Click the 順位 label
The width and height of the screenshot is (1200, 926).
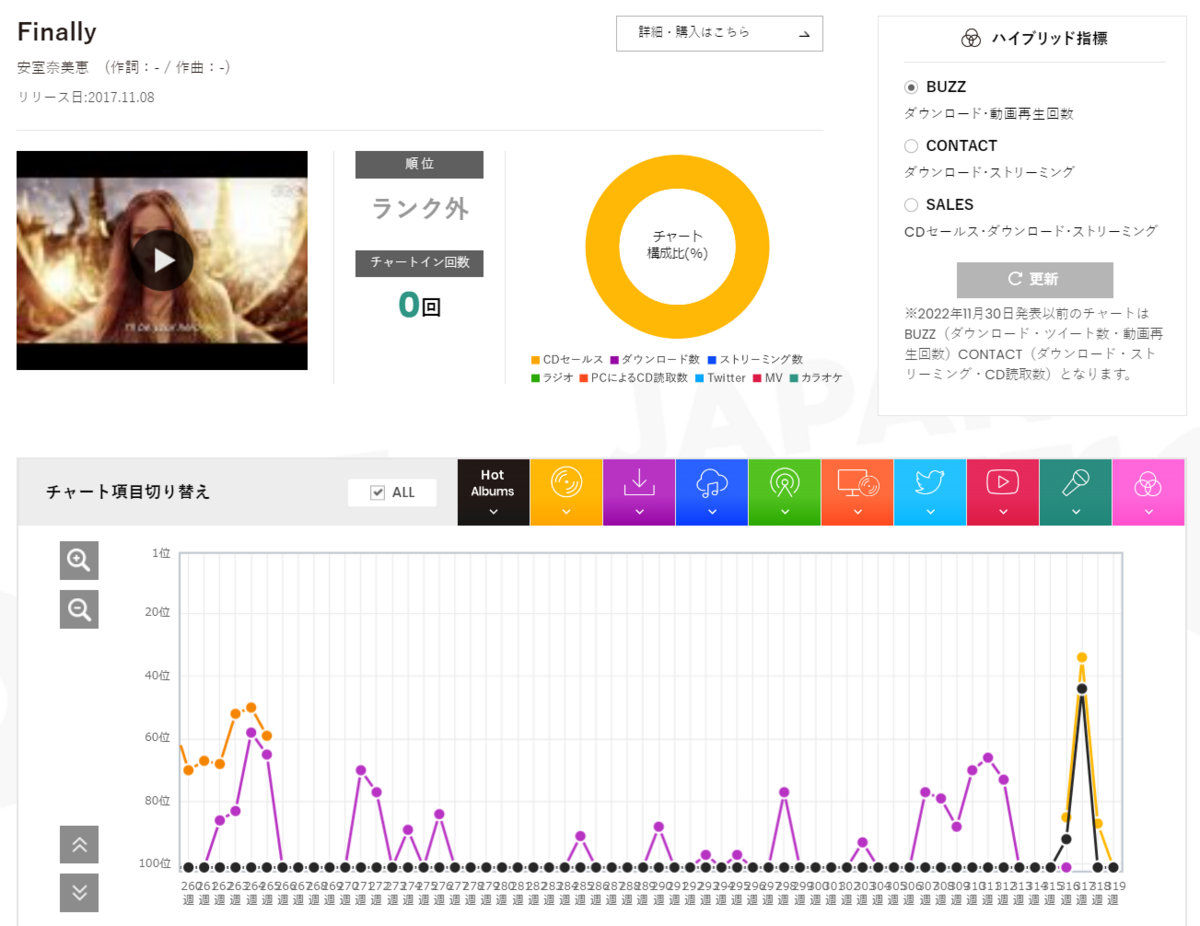[x=419, y=164]
